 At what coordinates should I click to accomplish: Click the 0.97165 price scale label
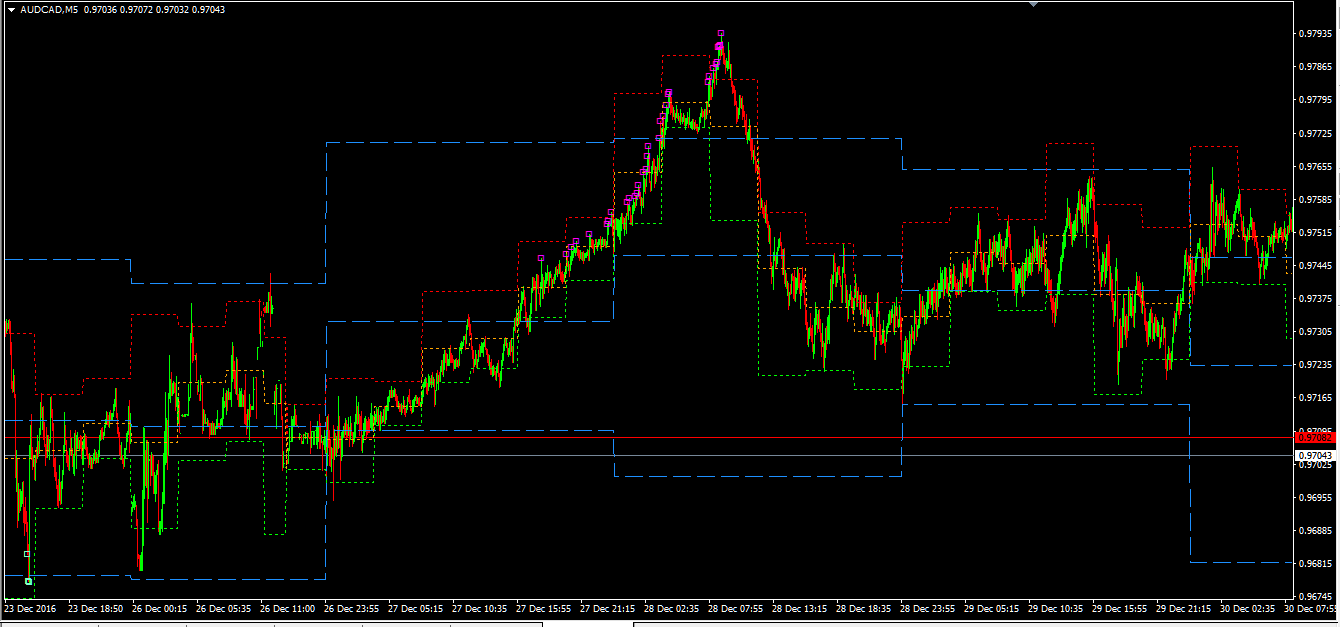pyautogui.click(x=1313, y=398)
